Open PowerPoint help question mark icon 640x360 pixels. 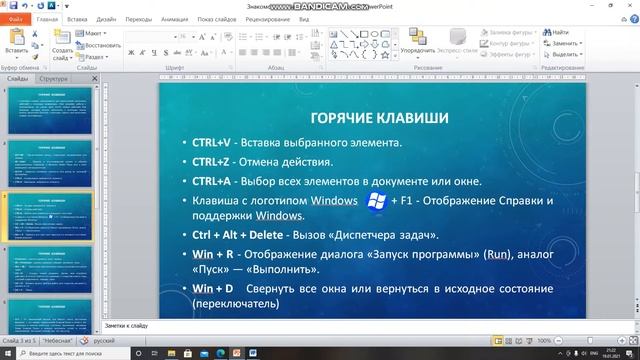pyautogui.click(x=634, y=19)
